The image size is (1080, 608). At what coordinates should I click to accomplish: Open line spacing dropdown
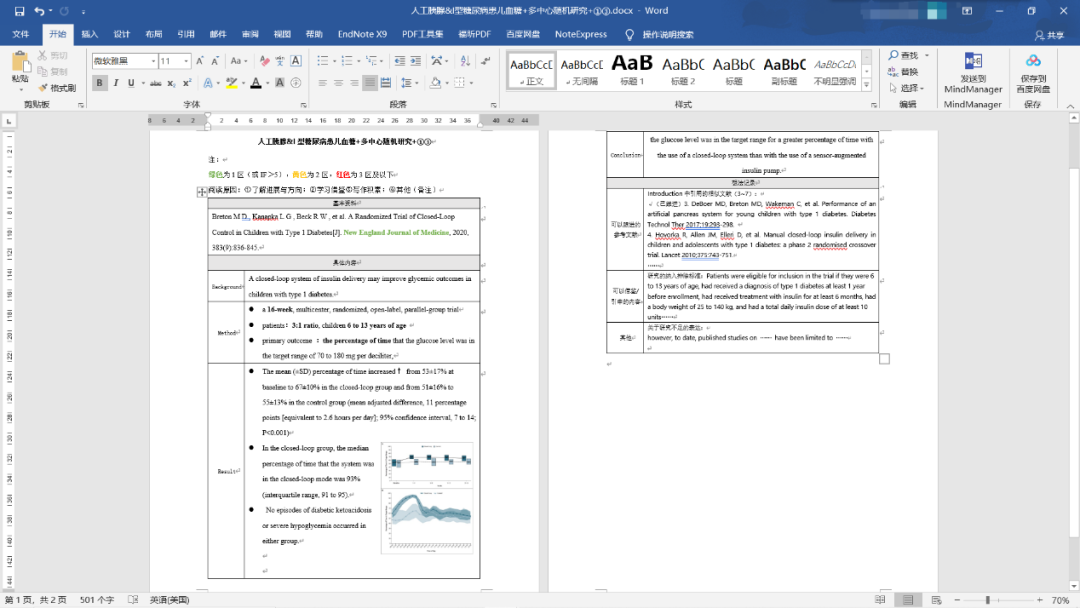[408, 83]
